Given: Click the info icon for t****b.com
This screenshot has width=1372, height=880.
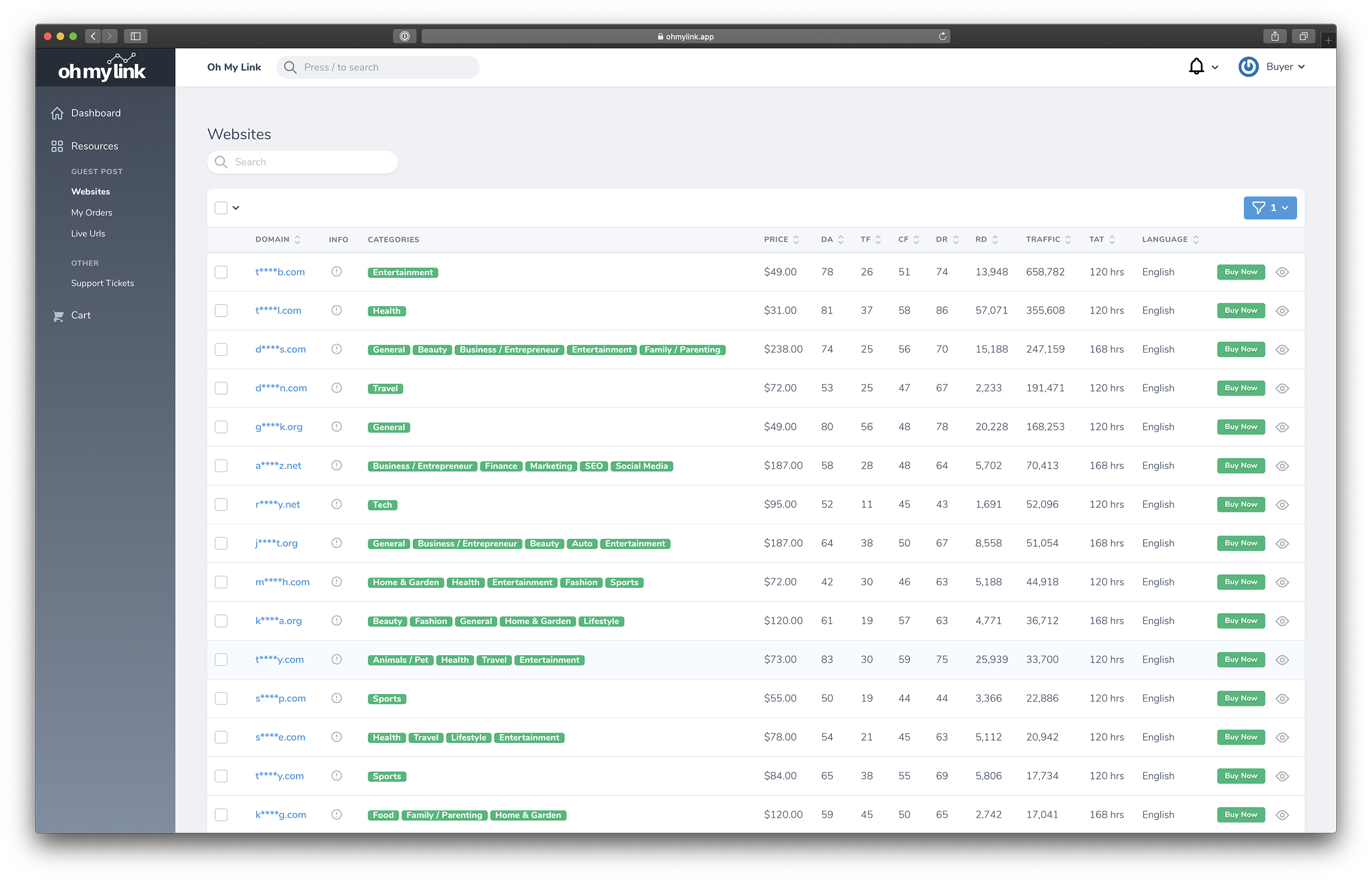Looking at the screenshot, I should (x=336, y=272).
